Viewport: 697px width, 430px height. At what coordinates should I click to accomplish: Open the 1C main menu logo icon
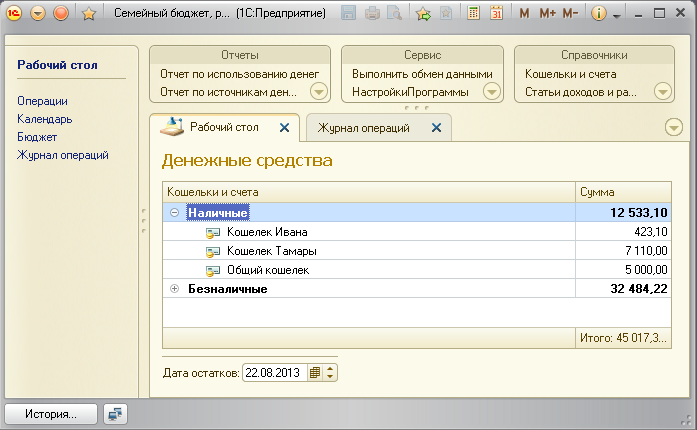(x=14, y=13)
